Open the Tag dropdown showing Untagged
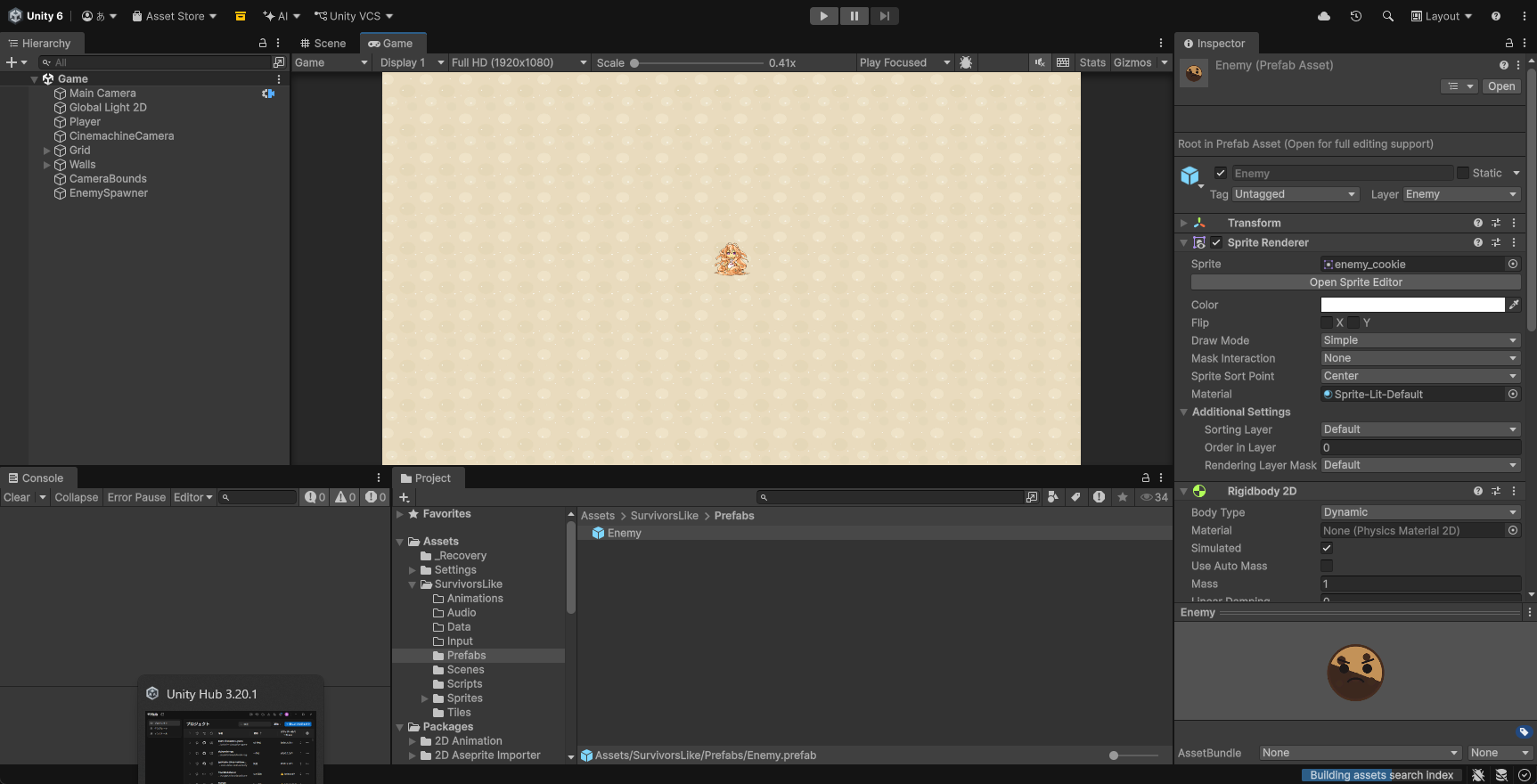The height and width of the screenshot is (784, 1537). coord(1296,194)
